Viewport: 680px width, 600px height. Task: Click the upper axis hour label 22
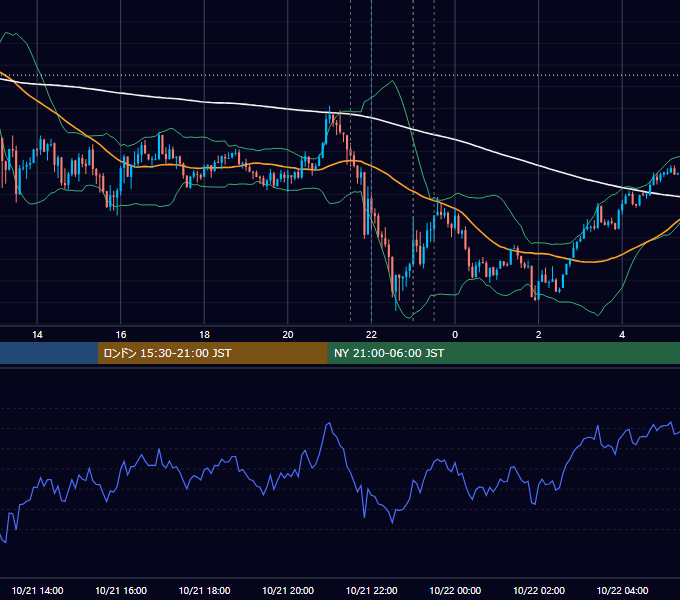(x=371, y=335)
